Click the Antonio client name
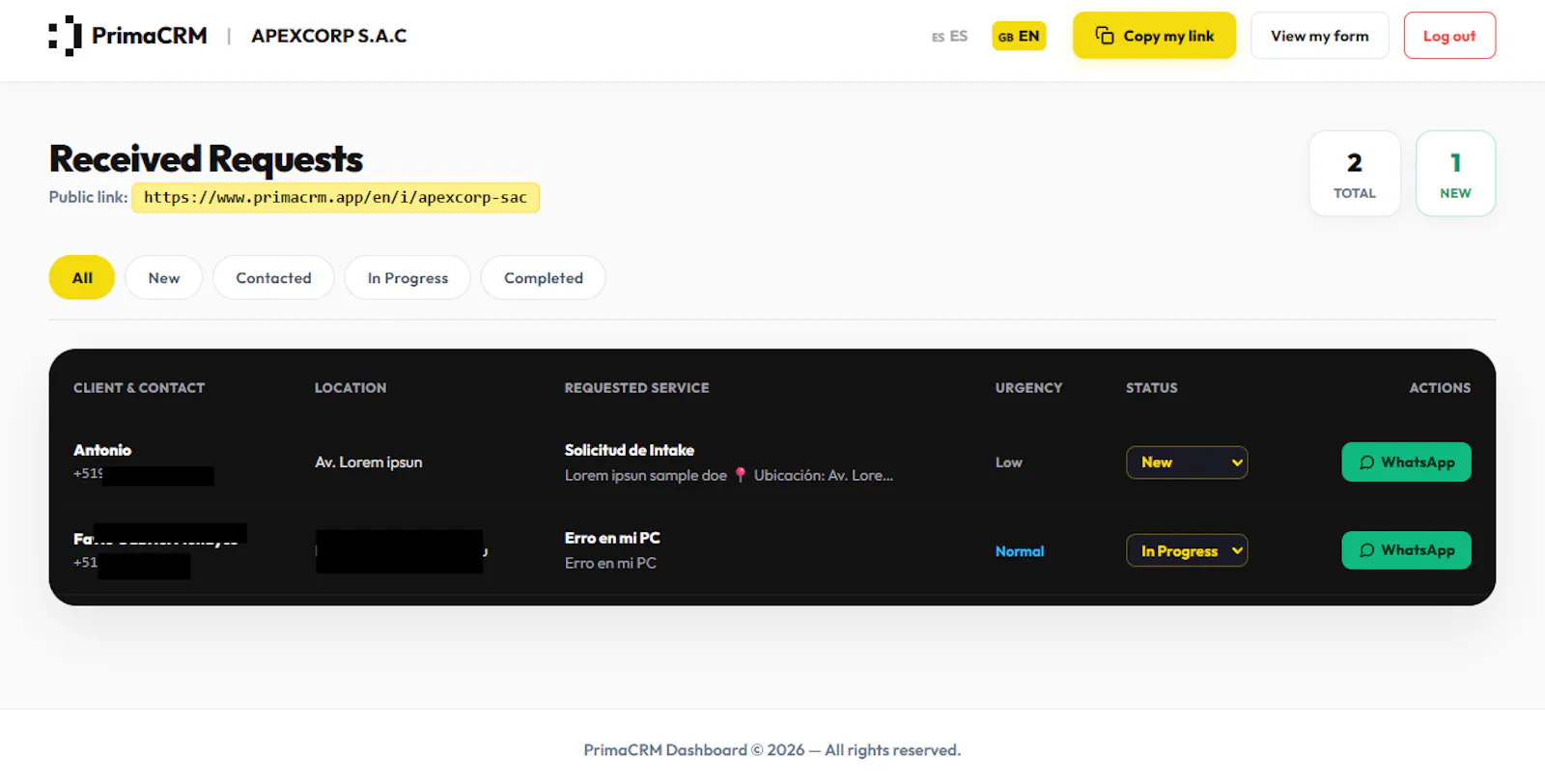The width and height of the screenshot is (1545, 784). 102,450
